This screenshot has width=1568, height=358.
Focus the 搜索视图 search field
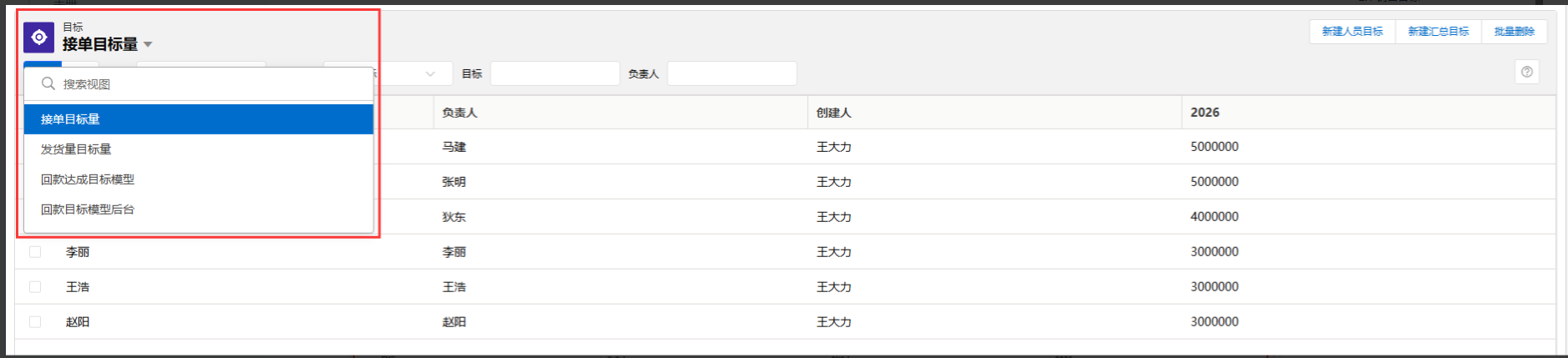209,84
